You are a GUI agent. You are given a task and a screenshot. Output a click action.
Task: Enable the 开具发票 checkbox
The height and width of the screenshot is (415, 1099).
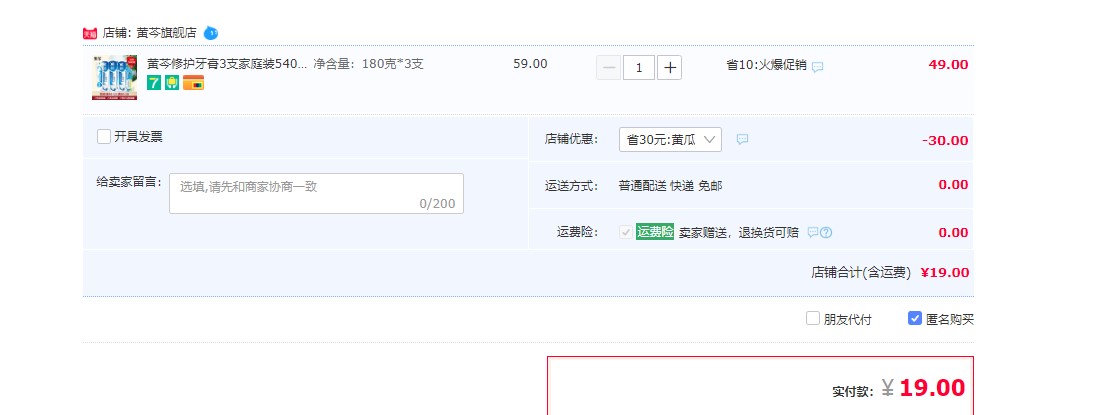pyautogui.click(x=104, y=137)
